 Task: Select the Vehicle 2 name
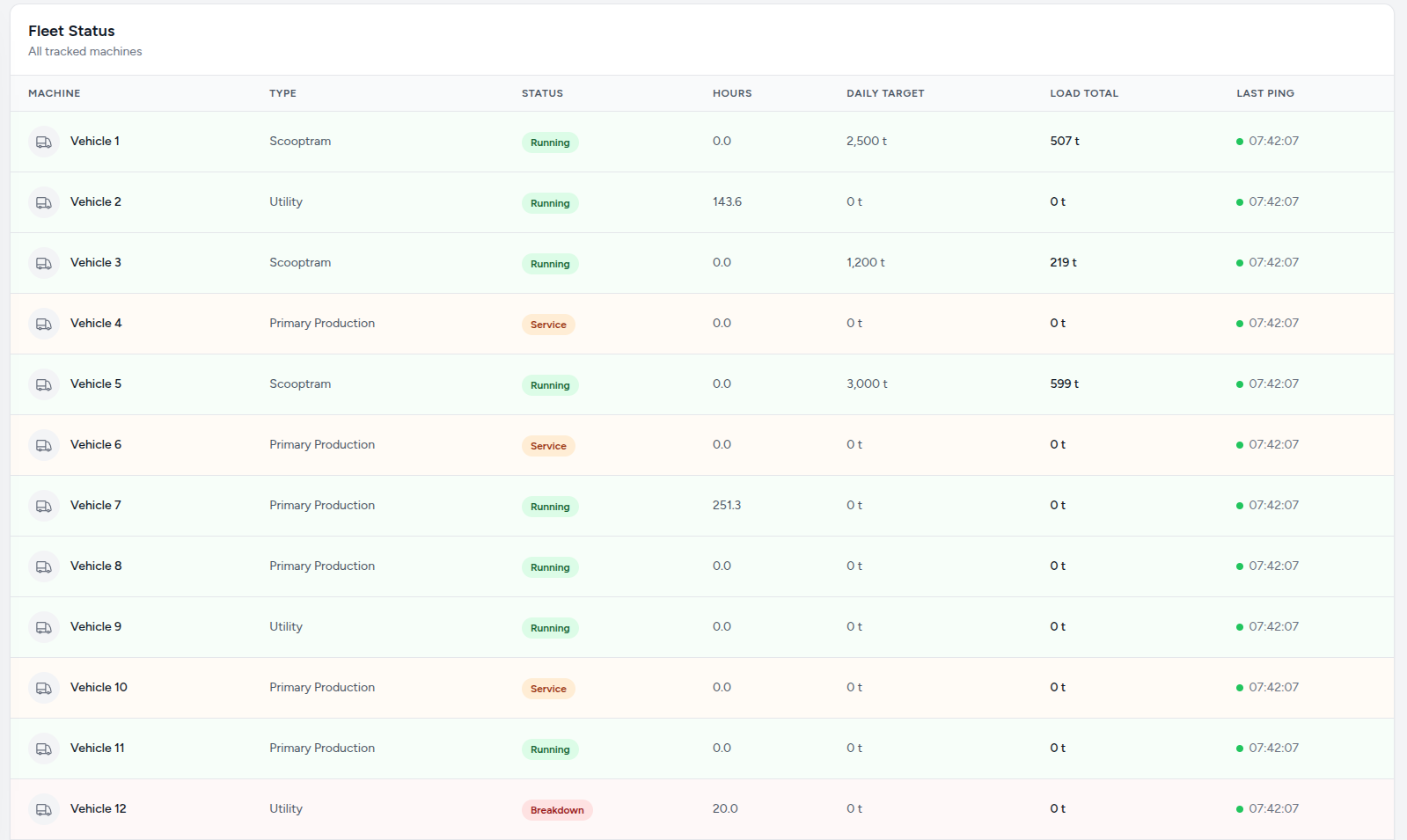click(x=96, y=201)
